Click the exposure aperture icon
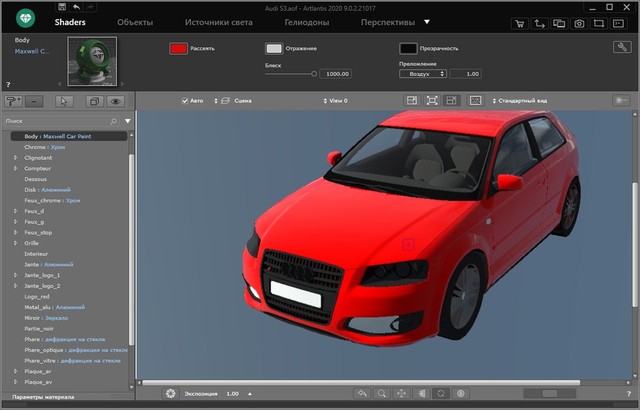Screen dimensions: 640x410 coord(171,394)
